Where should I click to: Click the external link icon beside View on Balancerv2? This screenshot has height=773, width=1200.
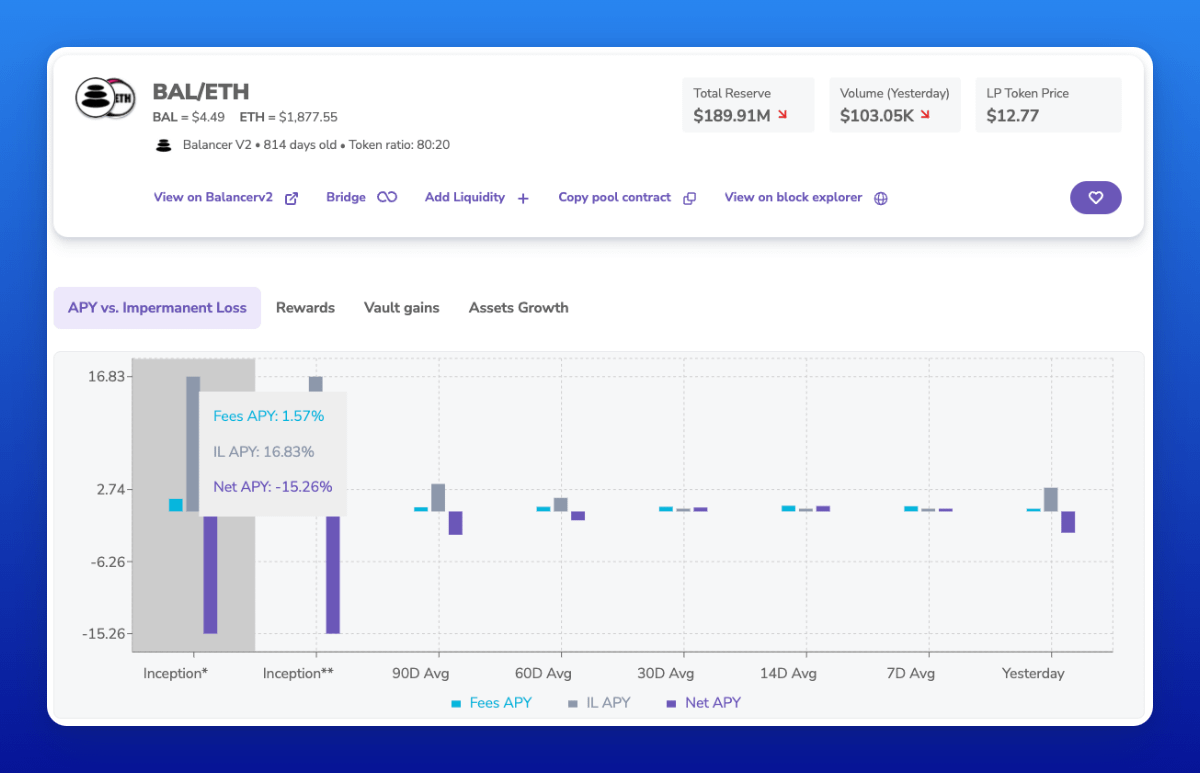click(292, 198)
